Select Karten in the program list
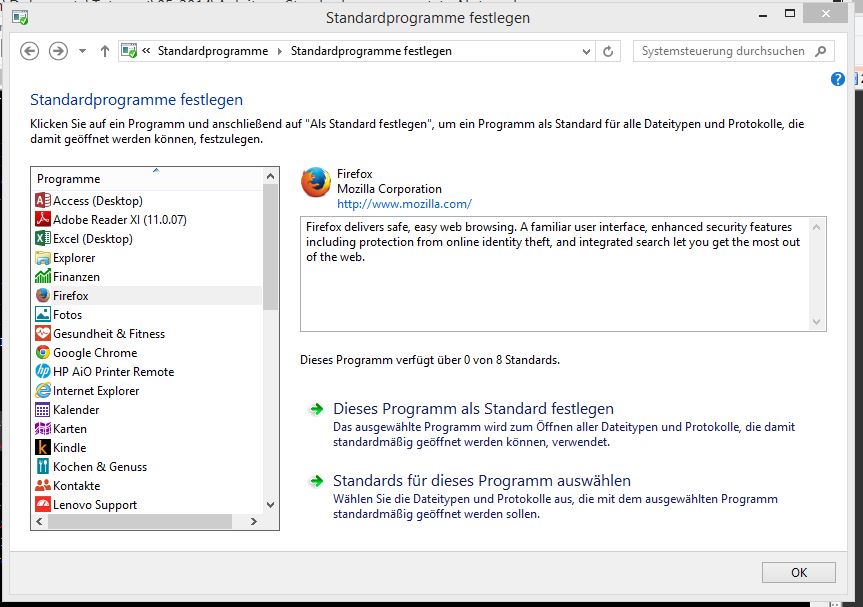 147,429
